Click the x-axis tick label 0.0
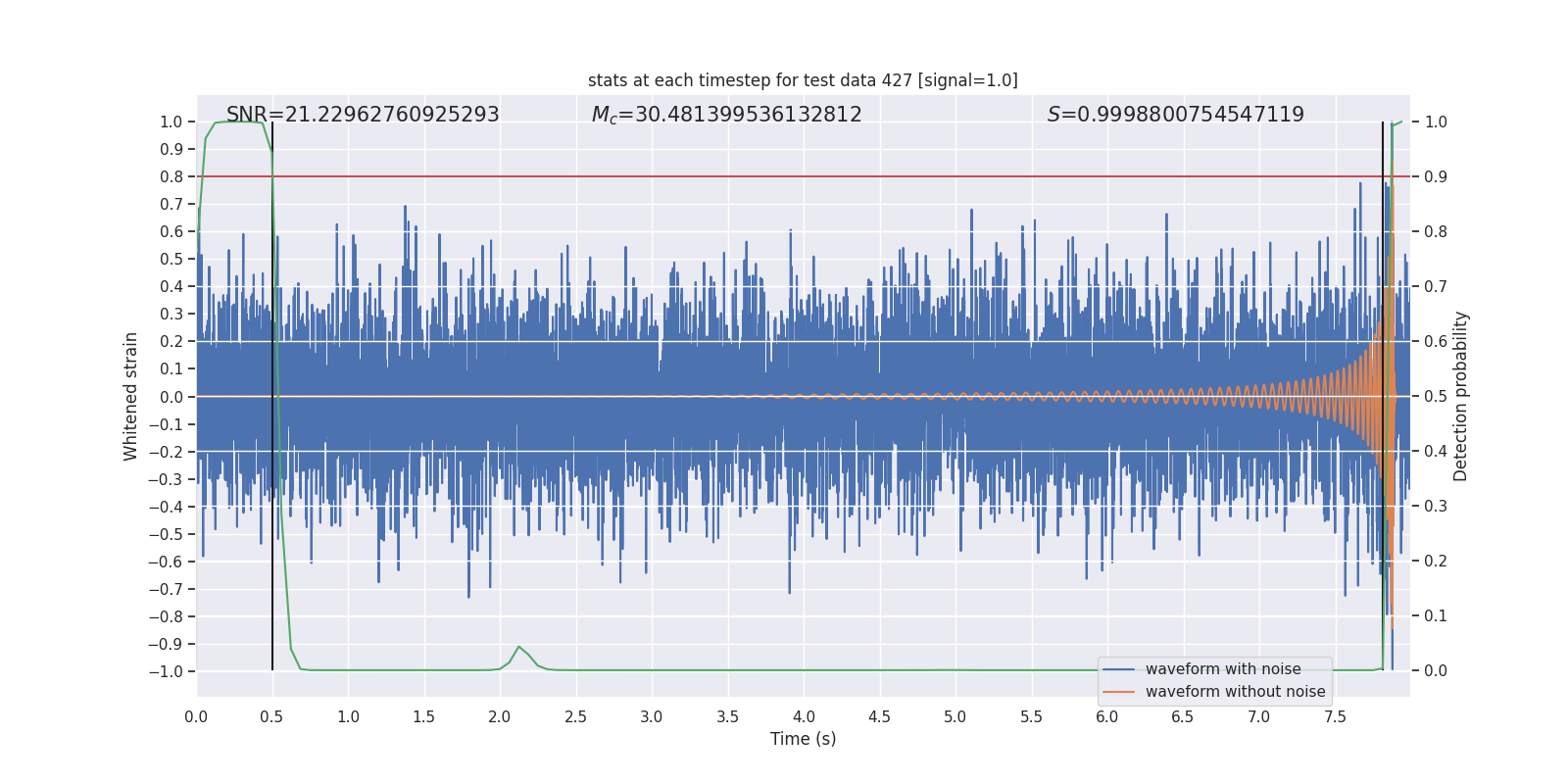 click(x=196, y=717)
